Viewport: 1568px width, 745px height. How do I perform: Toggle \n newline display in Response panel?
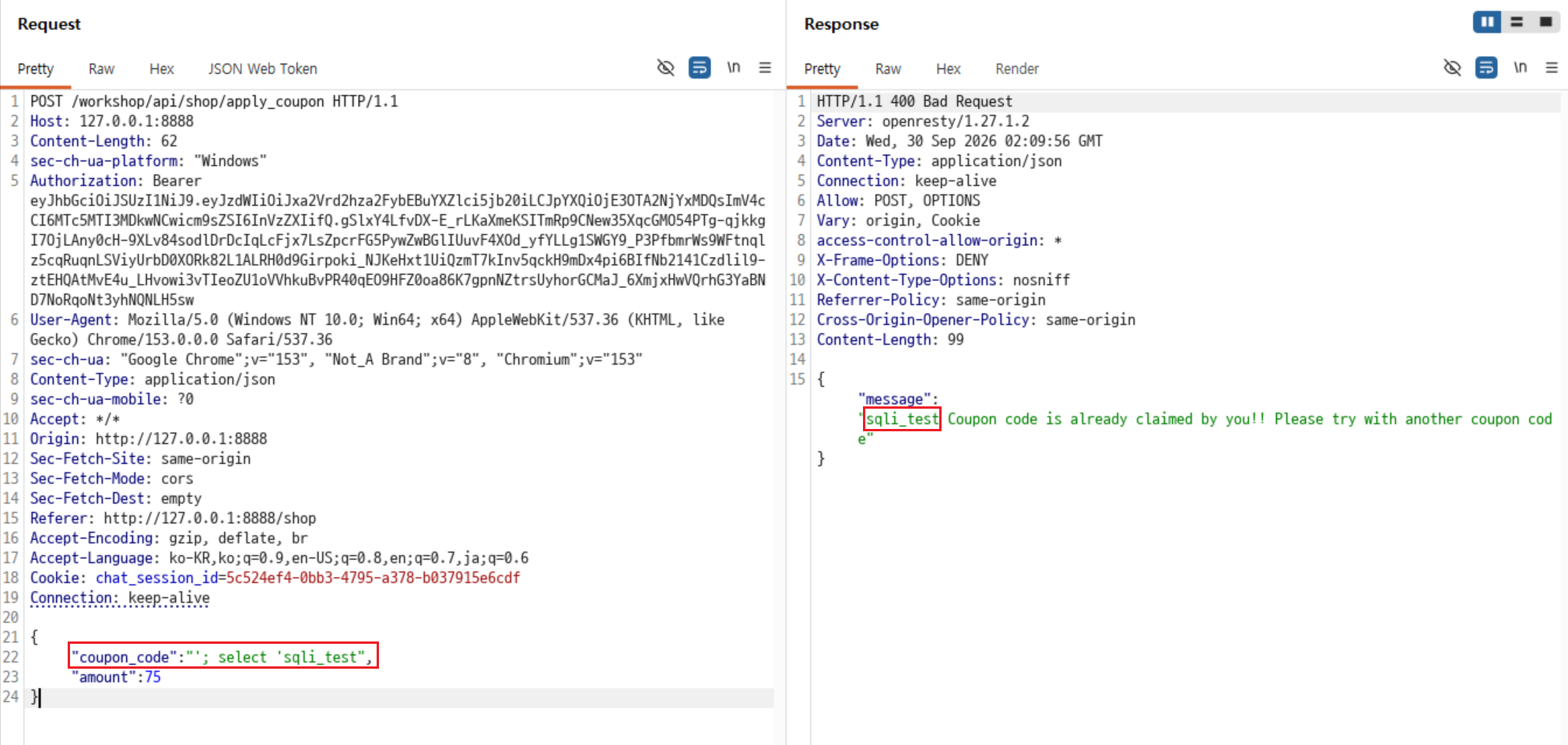point(1520,68)
